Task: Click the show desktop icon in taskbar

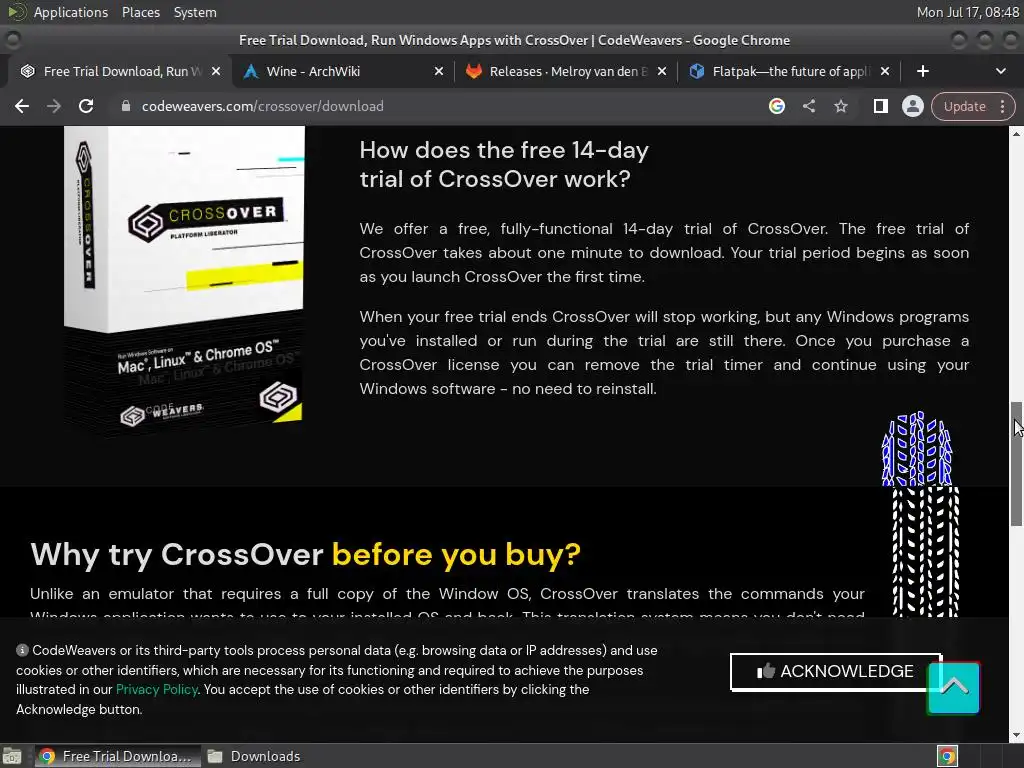Action: click(x=12, y=756)
